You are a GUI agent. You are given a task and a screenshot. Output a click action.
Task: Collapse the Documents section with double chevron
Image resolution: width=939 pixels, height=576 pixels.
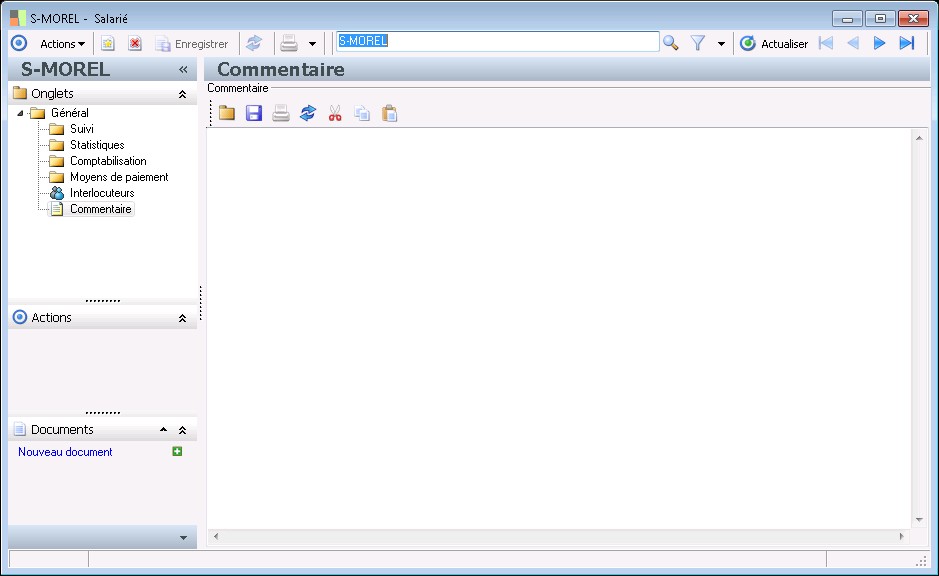pyautogui.click(x=183, y=430)
